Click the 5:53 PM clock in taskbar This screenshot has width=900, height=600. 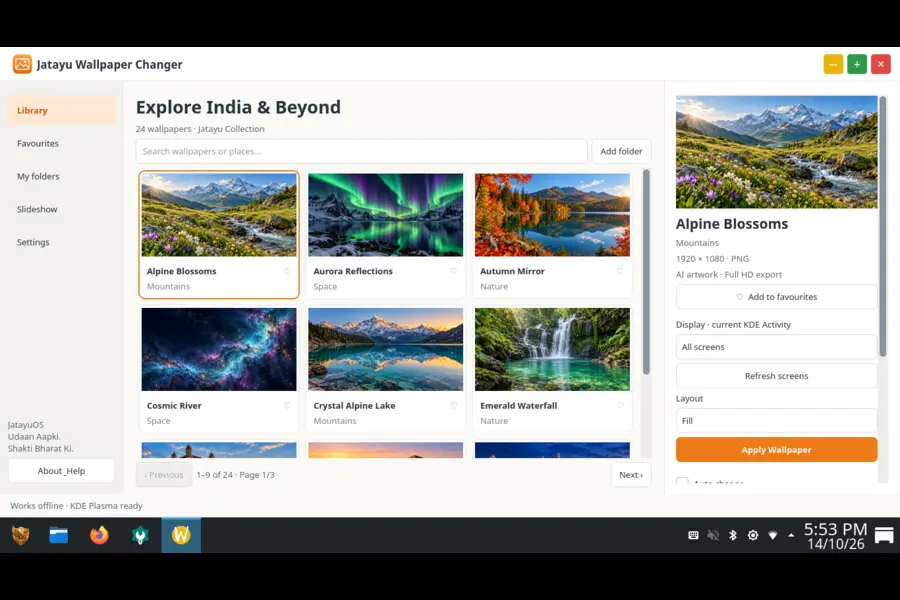(x=835, y=529)
